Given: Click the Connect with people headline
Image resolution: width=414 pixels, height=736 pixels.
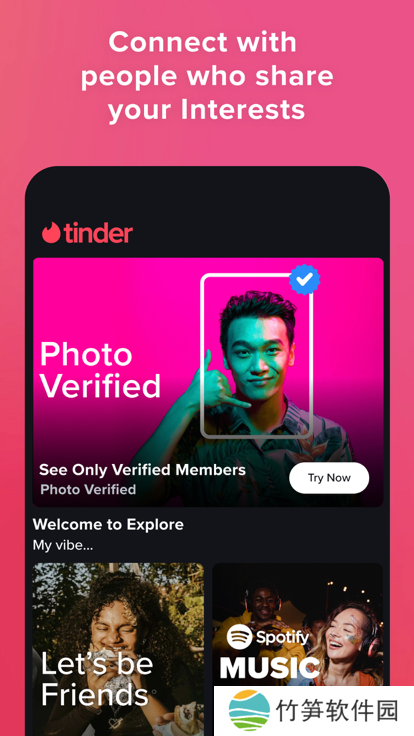Looking at the screenshot, I should (207, 77).
